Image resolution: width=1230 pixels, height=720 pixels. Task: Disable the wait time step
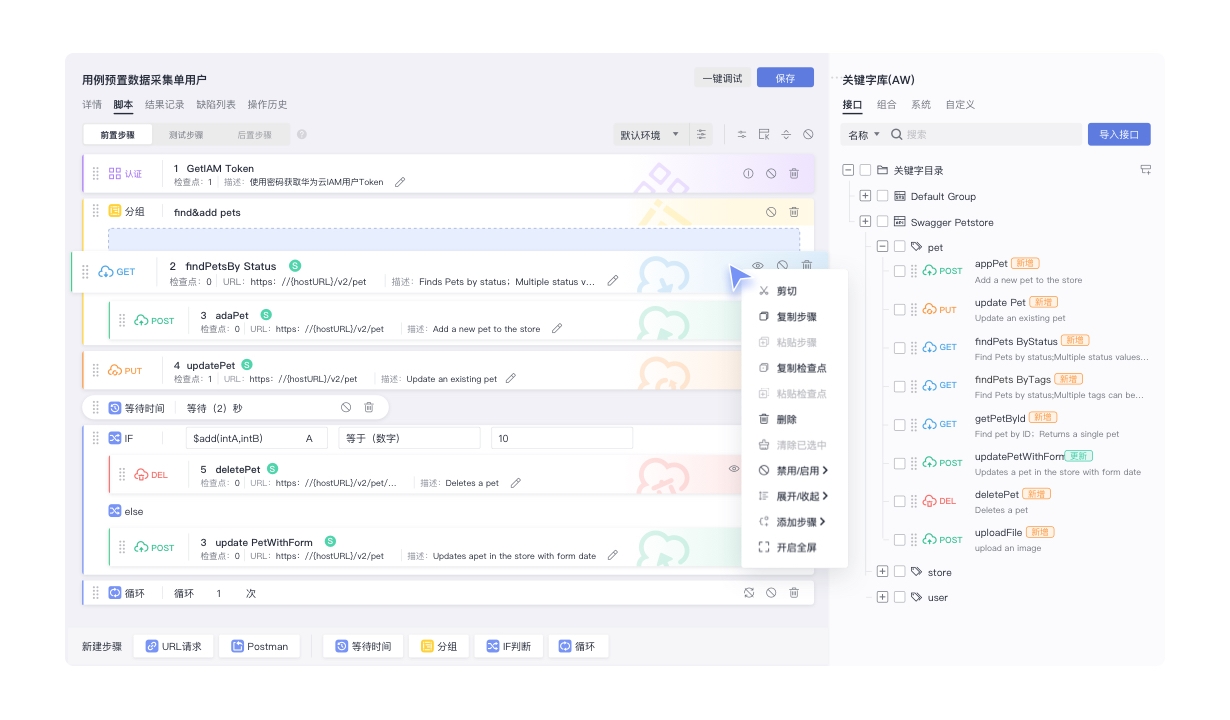pyautogui.click(x=346, y=407)
